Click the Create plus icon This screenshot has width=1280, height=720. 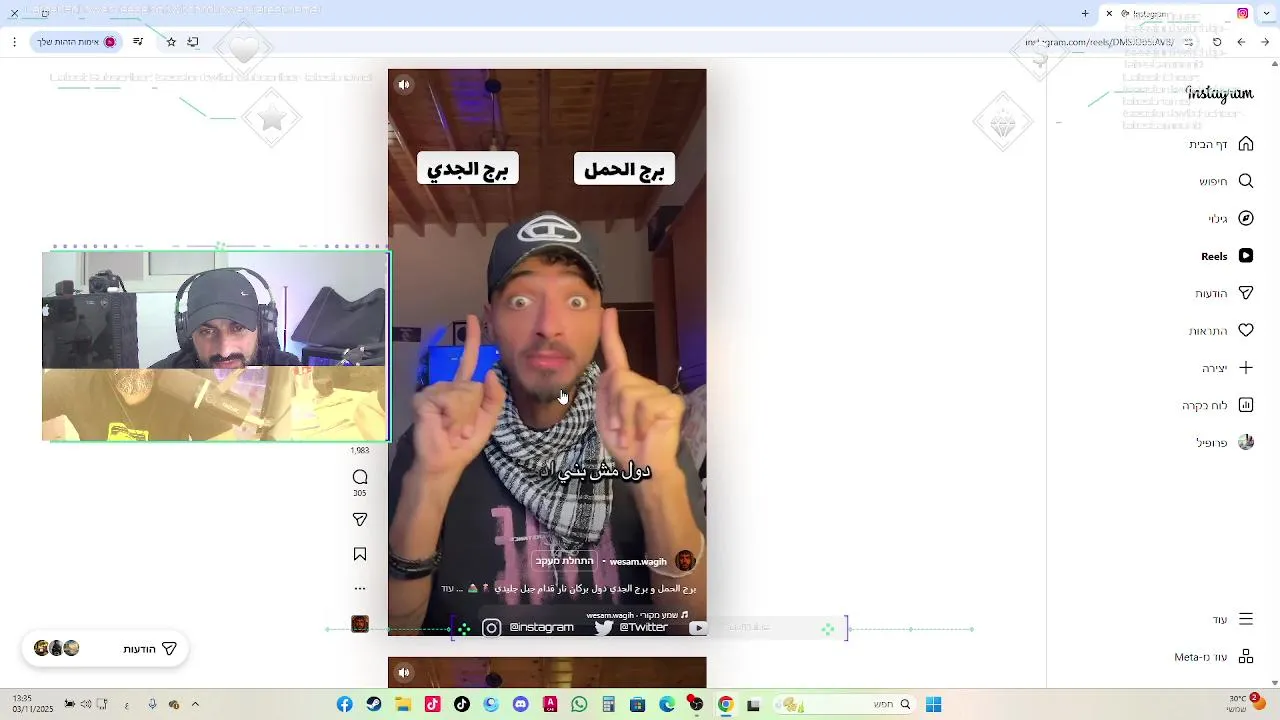[x=1246, y=368]
